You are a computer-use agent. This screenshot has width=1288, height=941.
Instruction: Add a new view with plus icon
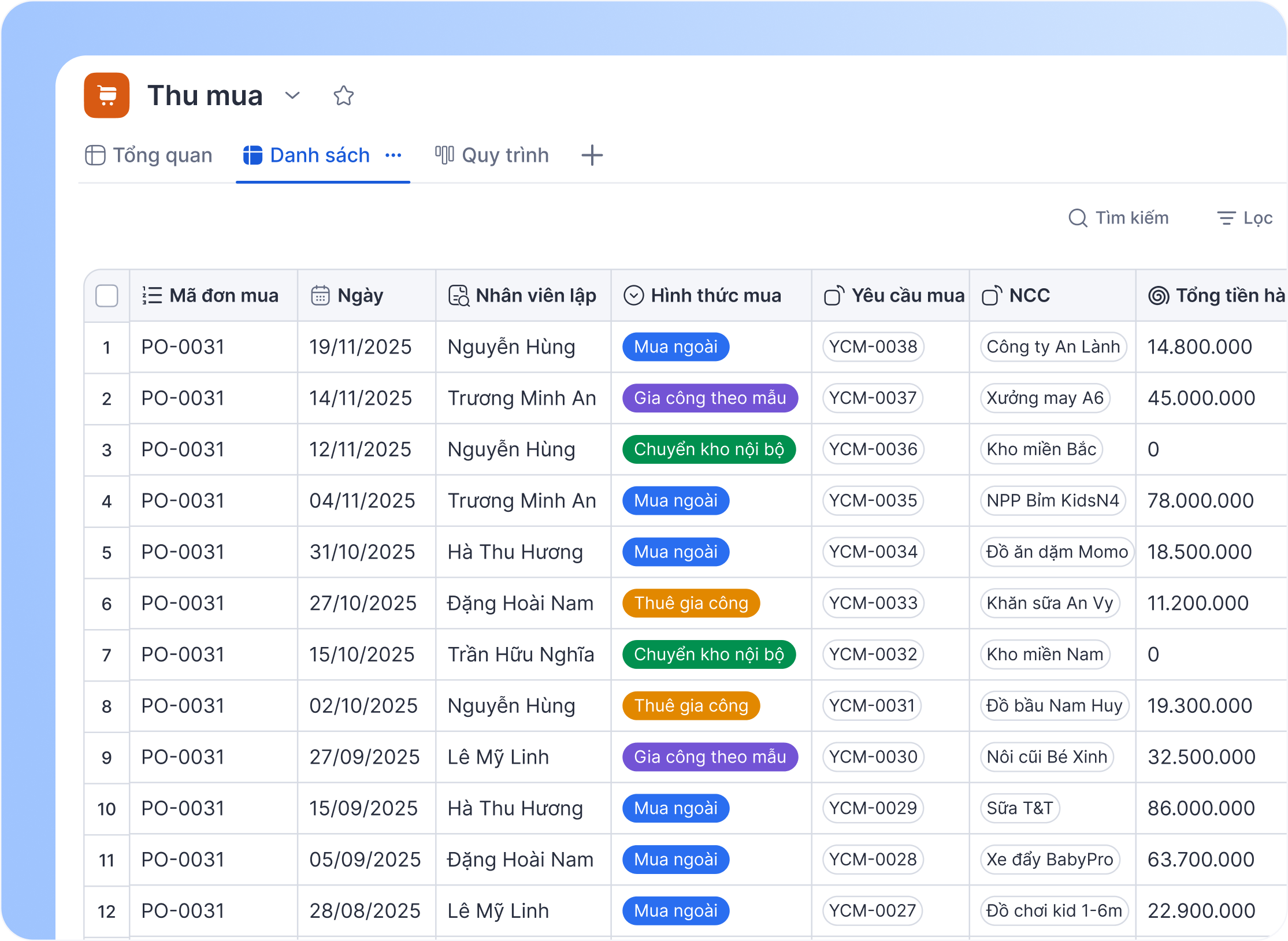(592, 155)
